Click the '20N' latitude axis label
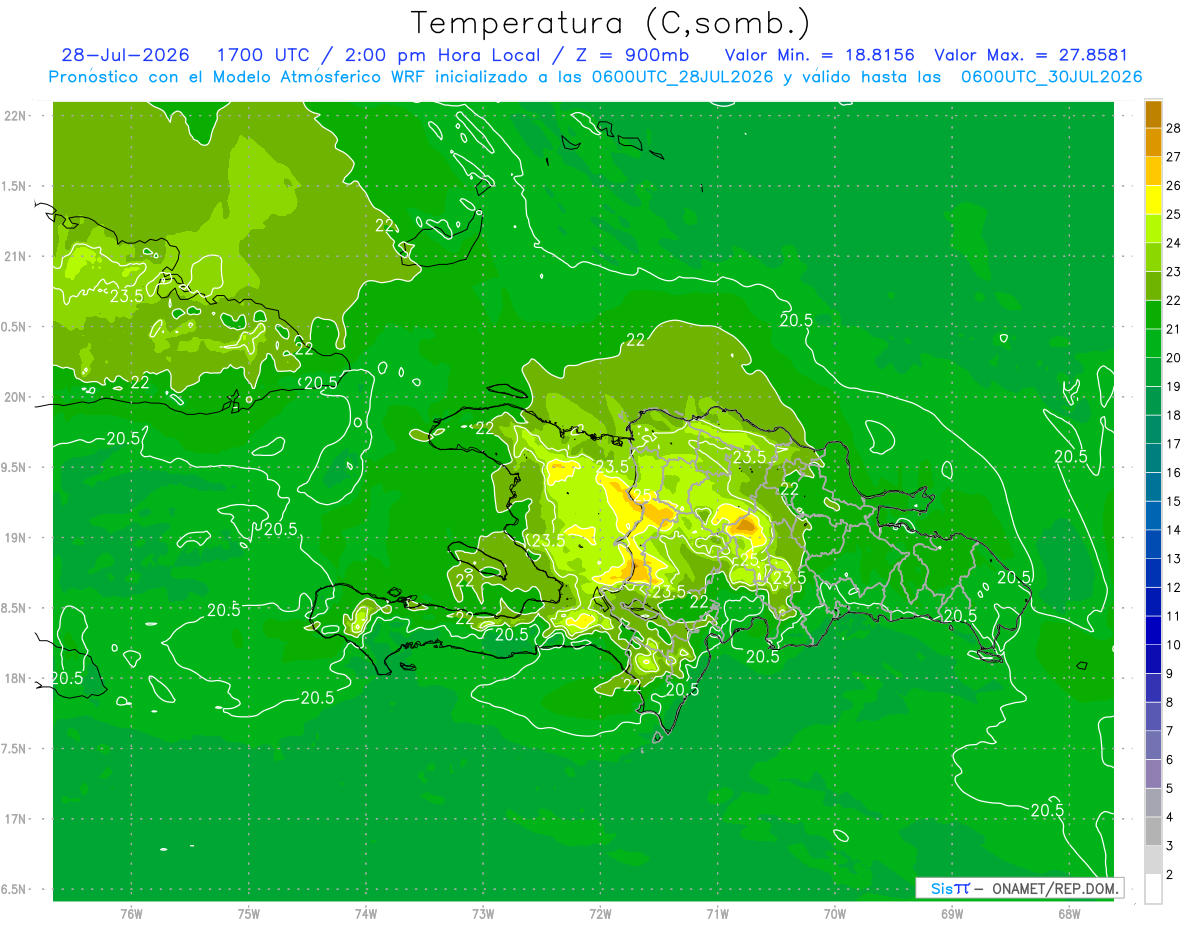 point(16,397)
